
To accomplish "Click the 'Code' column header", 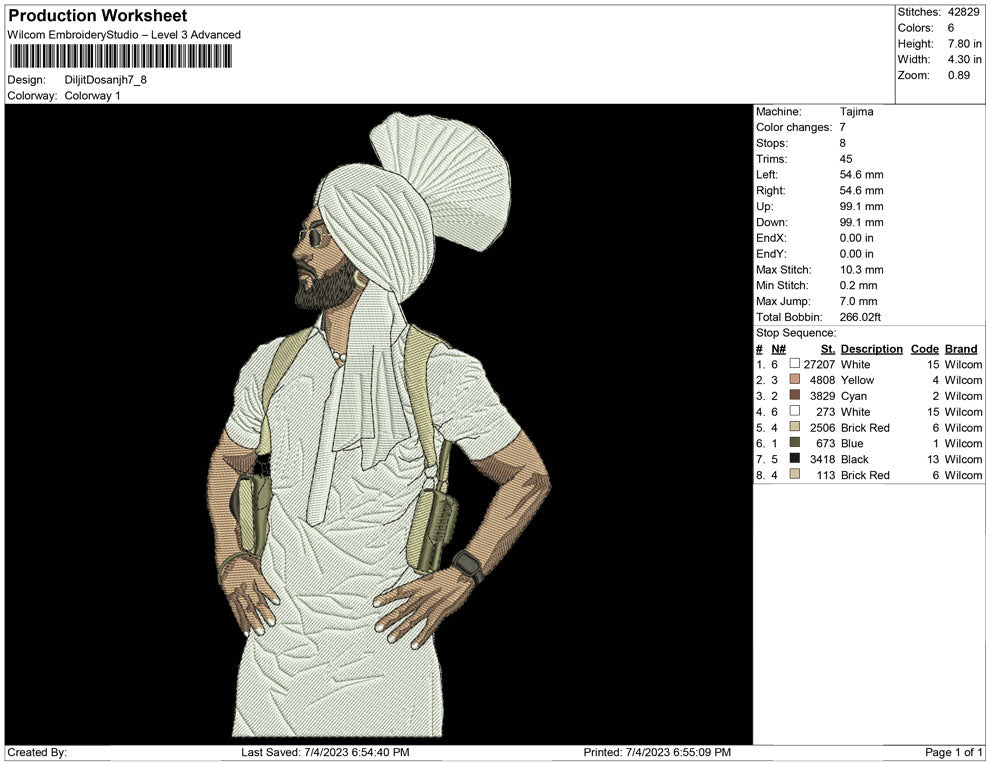I will pos(924,348).
